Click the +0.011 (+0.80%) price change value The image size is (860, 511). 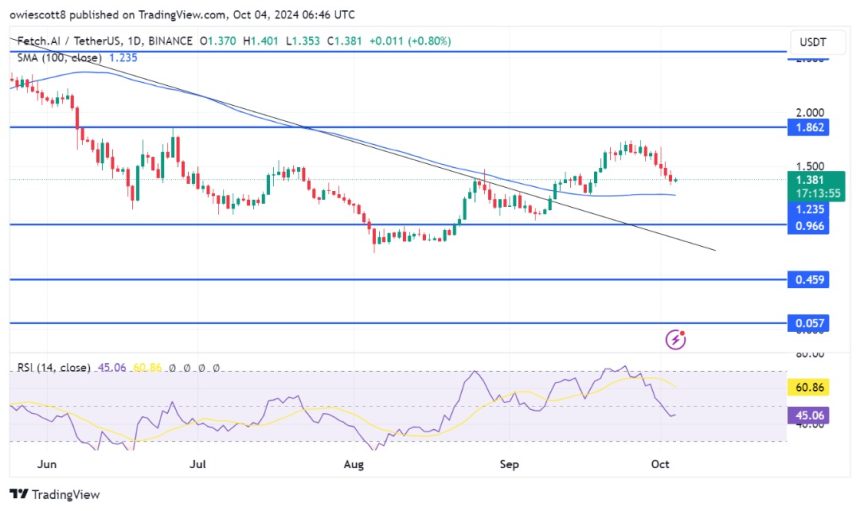414,41
